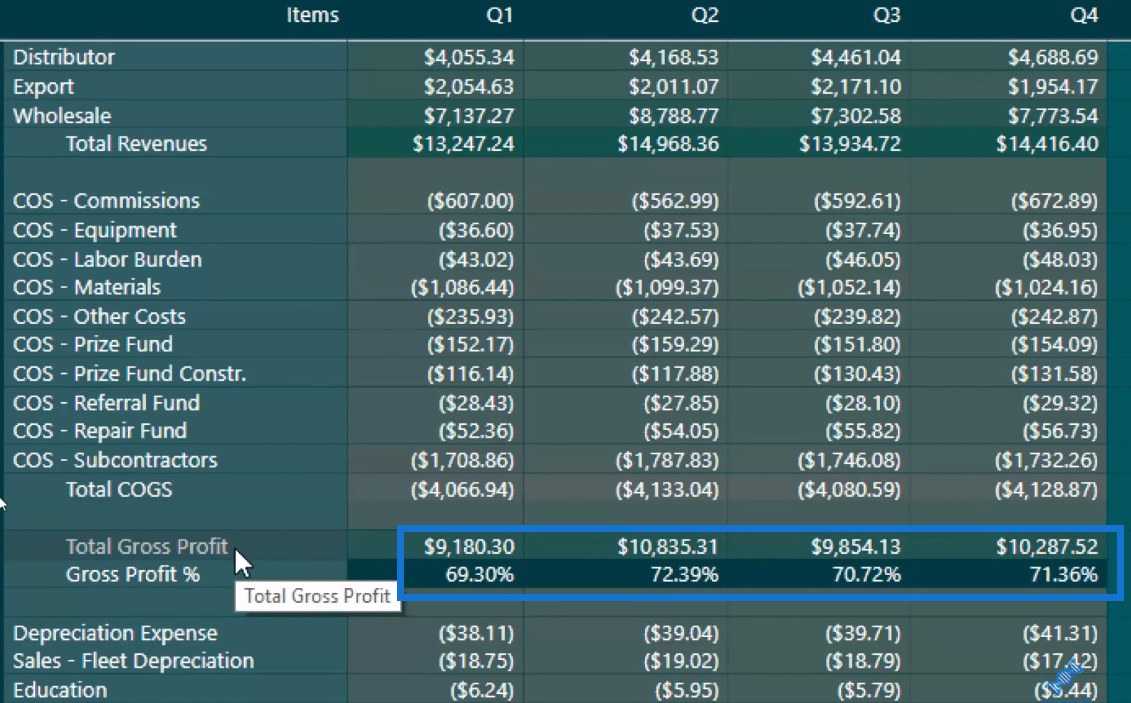The image size is (1131, 703).
Task: Click Education Q1 value ($6.24)
Action: coord(483,690)
